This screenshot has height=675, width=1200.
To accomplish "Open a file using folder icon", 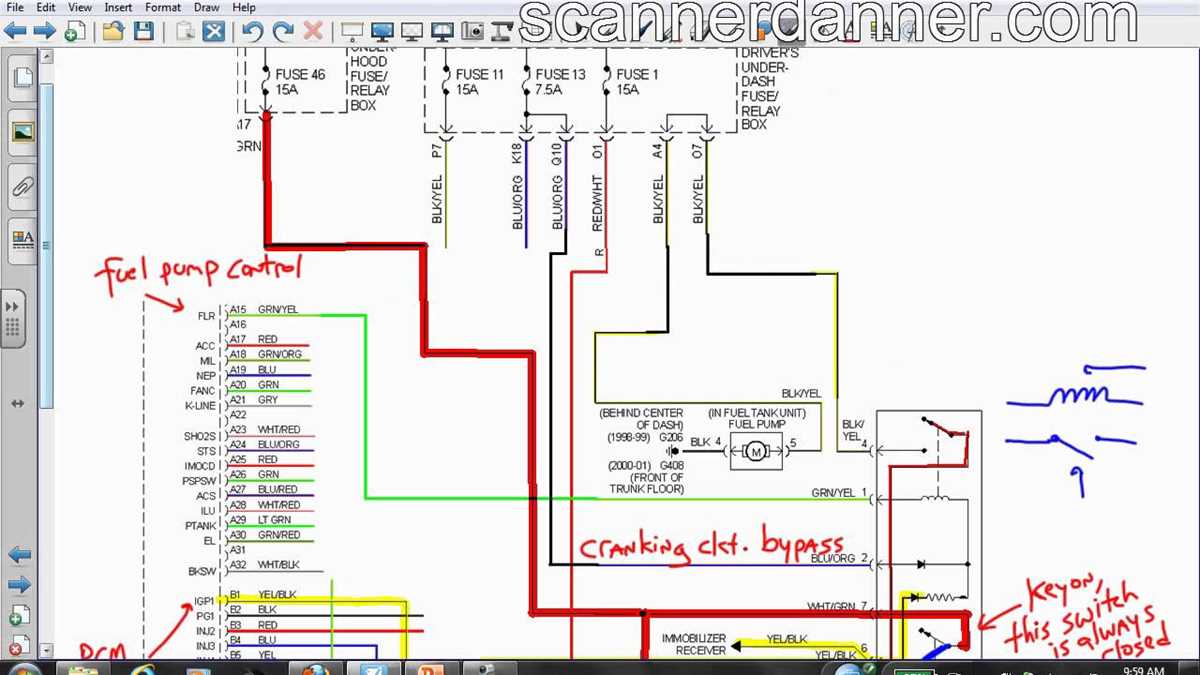I will coord(113,32).
